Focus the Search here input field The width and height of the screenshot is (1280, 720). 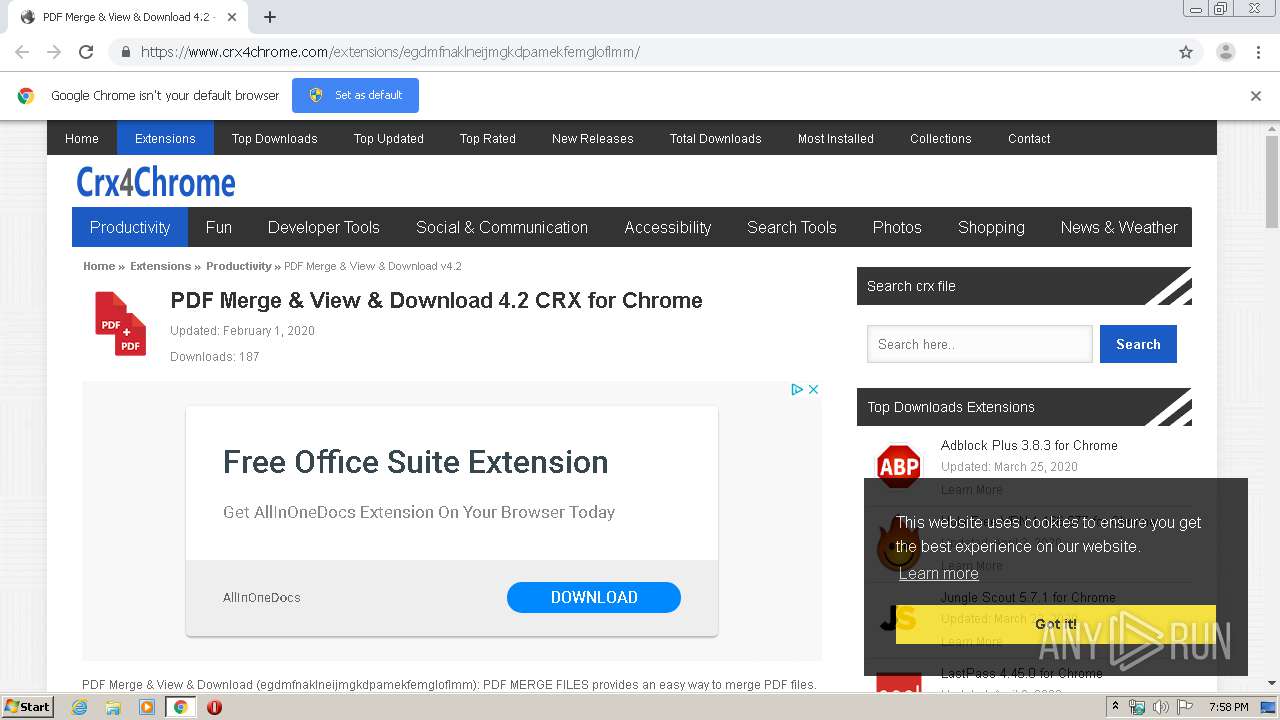point(980,344)
